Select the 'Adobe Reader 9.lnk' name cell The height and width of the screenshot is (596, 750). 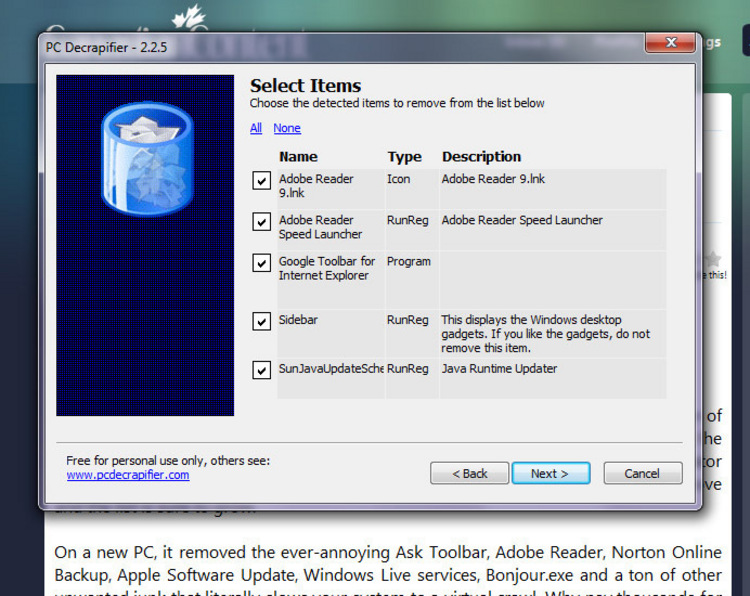[x=331, y=189]
